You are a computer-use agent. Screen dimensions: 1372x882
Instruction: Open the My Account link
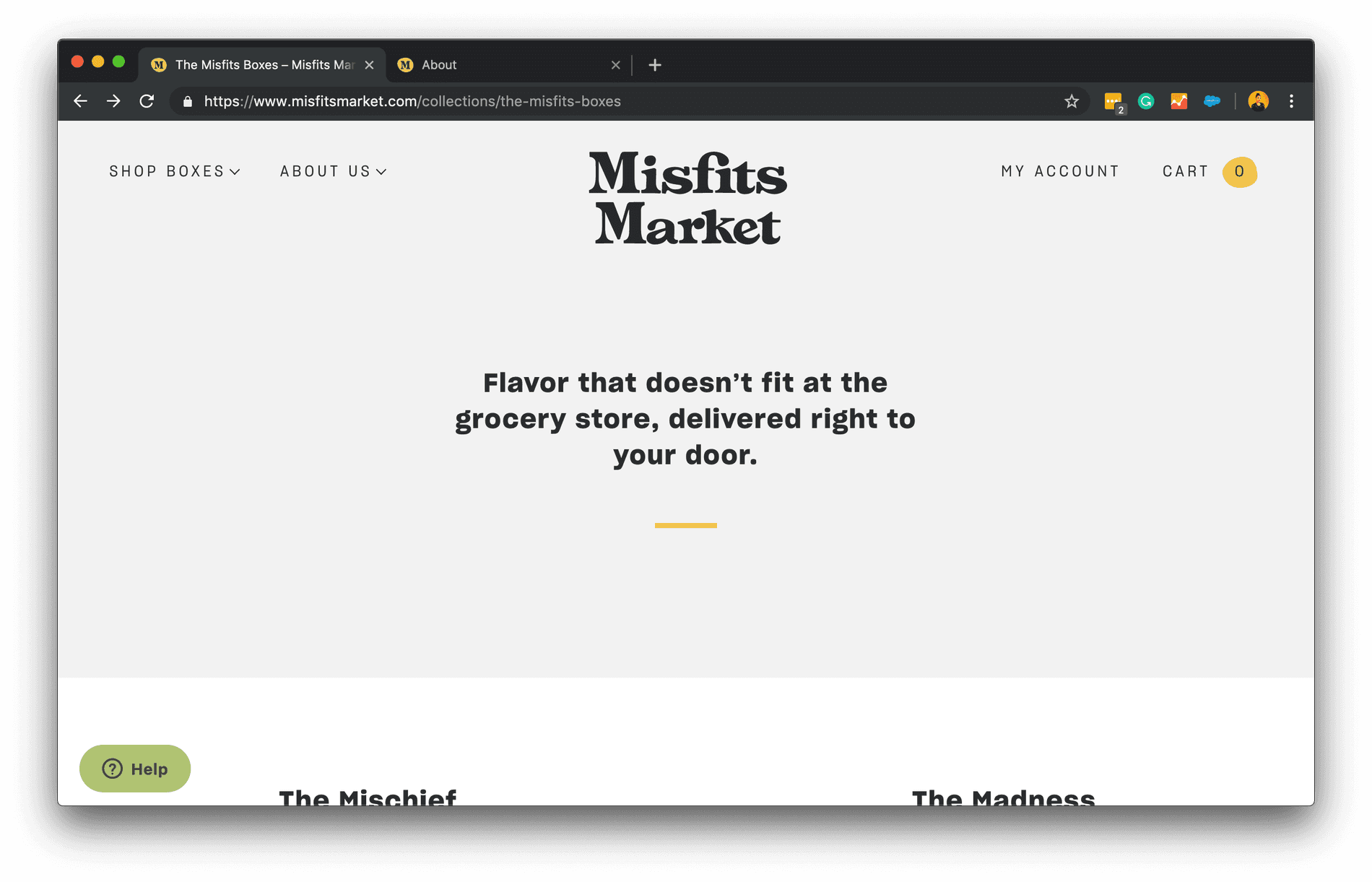click(1060, 172)
